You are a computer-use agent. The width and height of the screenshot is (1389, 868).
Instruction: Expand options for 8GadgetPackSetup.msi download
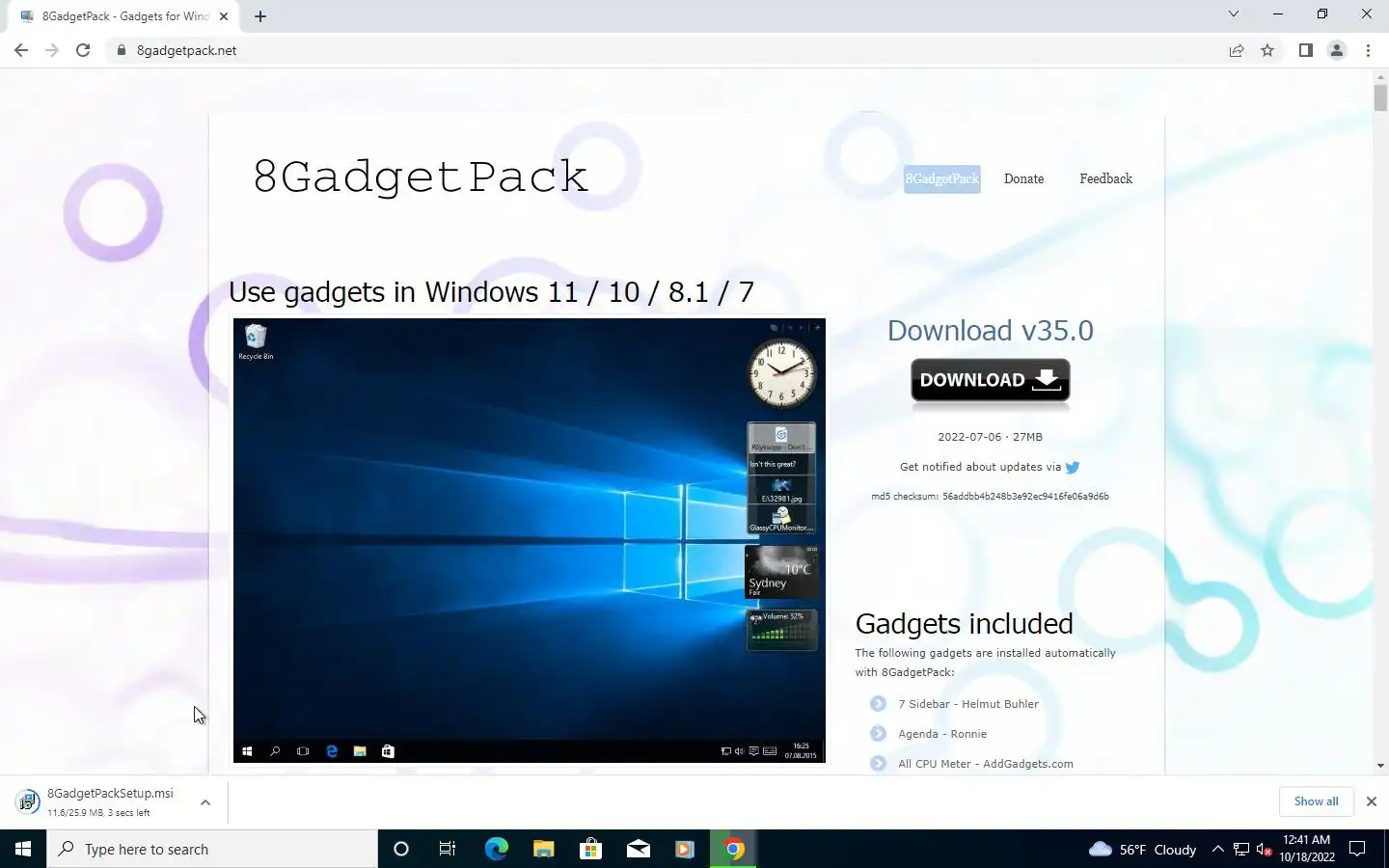(205, 802)
